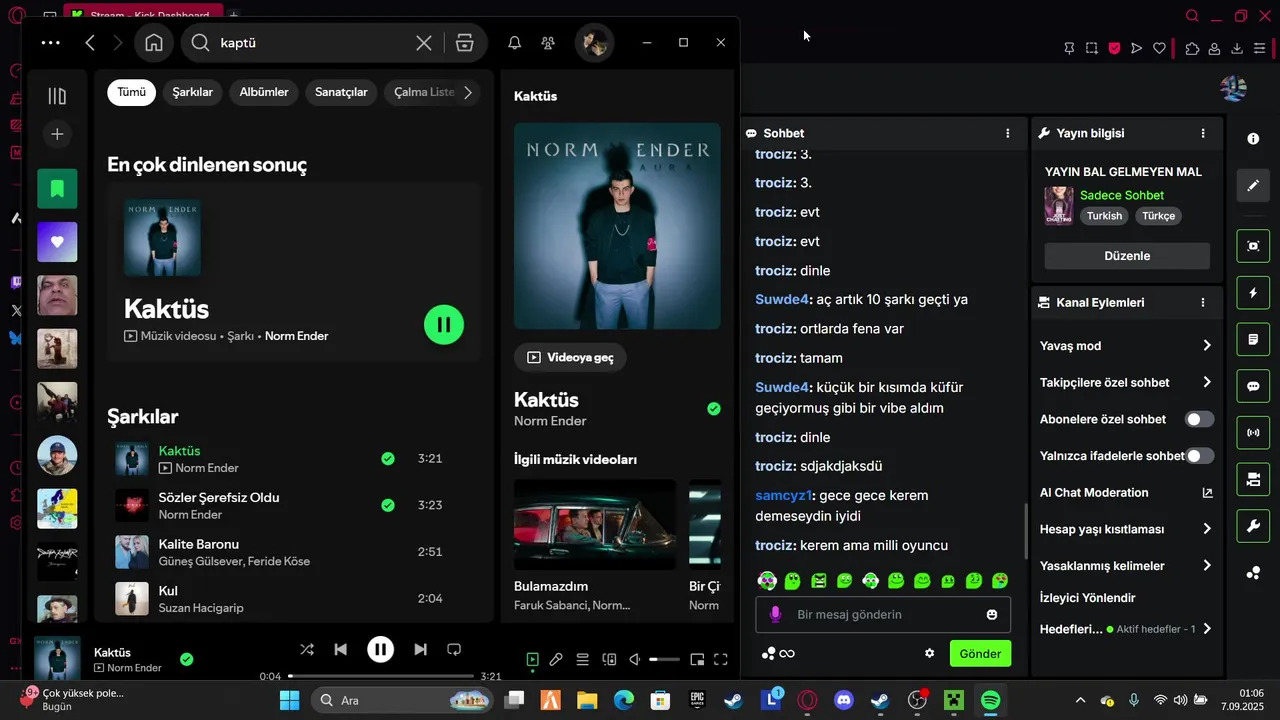Select the Albümler filter chip
The height and width of the screenshot is (720, 1280).
264,92
